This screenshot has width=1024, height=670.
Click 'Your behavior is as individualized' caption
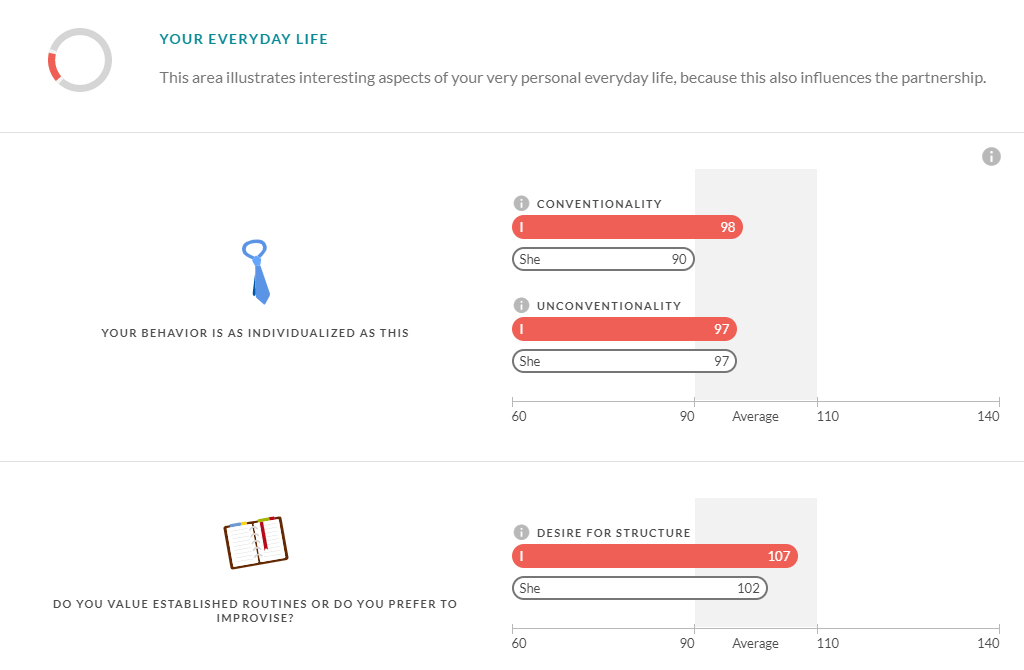(x=255, y=333)
